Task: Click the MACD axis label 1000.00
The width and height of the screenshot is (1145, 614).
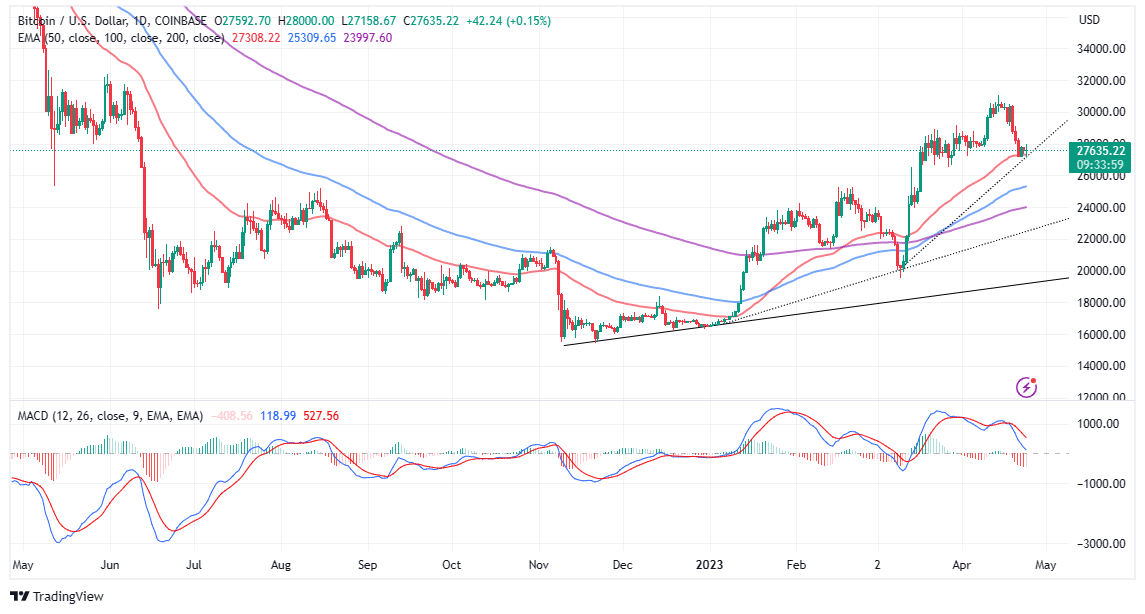Action: tap(1098, 423)
